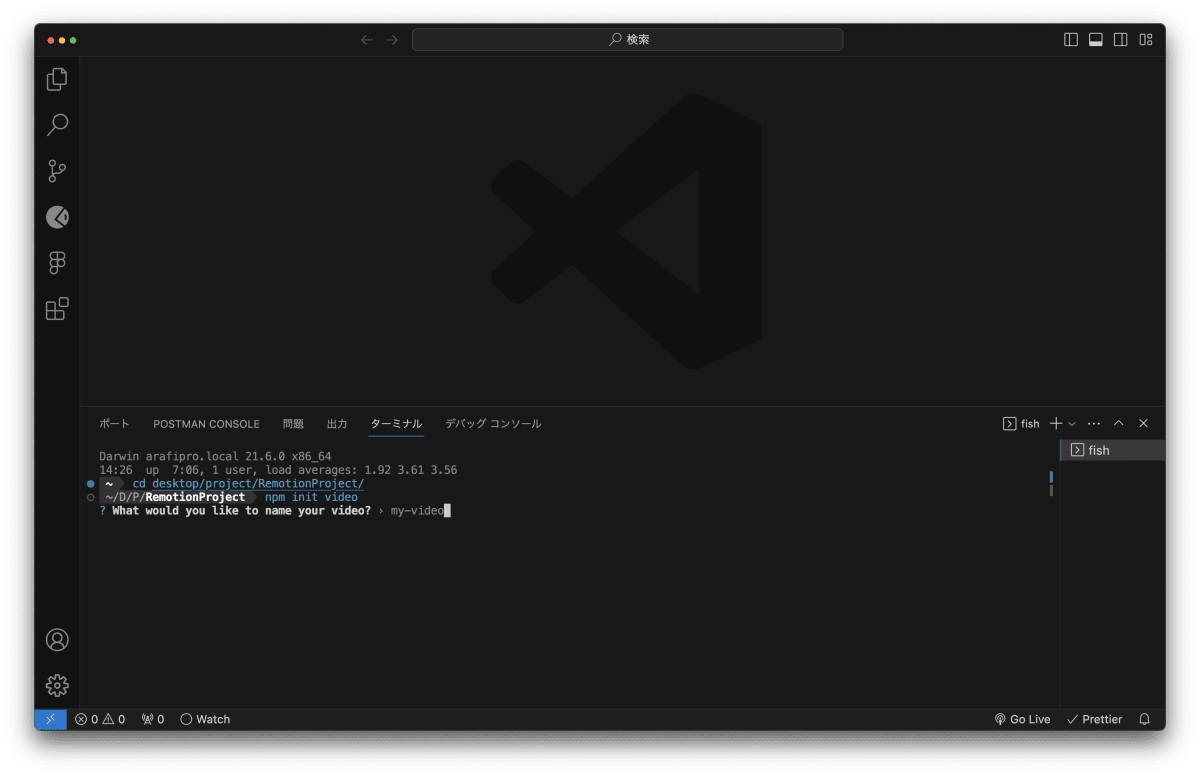Viewport: 1200px width, 776px height.
Task: Switch to the POSTMAN CONSOLE tab
Action: pos(206,424)
